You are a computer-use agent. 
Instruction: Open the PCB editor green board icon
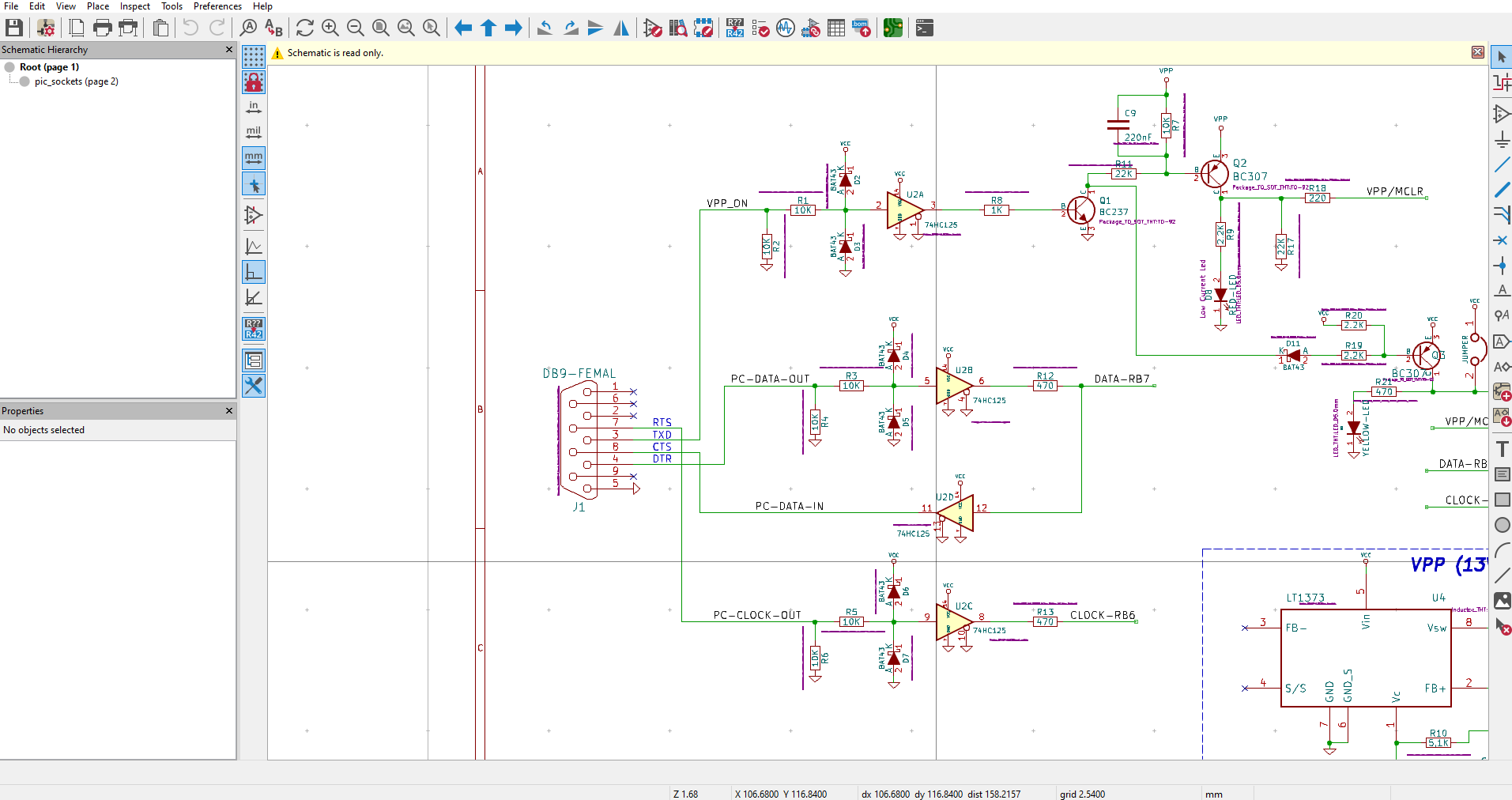[893, 28]
